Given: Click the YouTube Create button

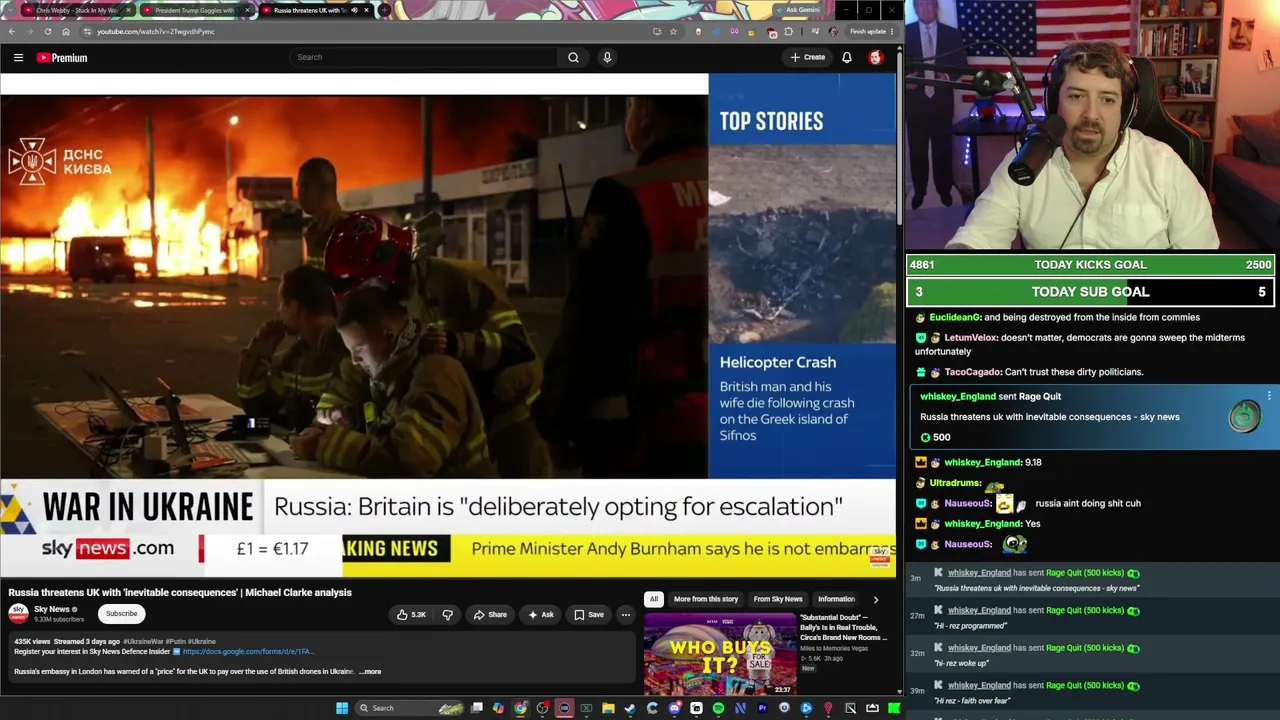Looking at the screenshot, I should [x=808, y=58].
